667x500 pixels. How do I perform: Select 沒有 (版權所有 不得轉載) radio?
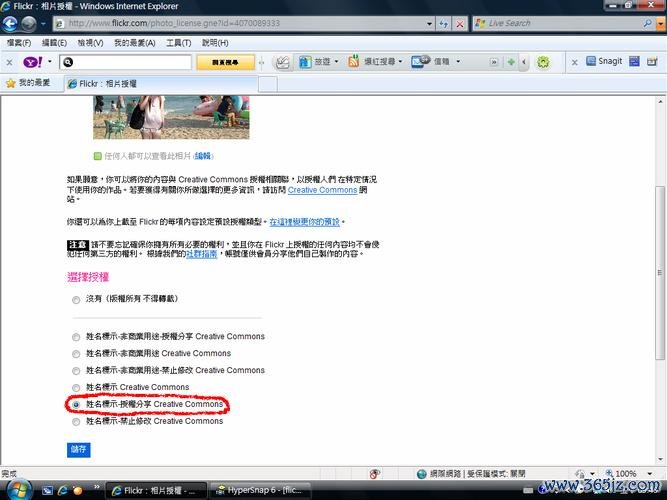[76, 300]
